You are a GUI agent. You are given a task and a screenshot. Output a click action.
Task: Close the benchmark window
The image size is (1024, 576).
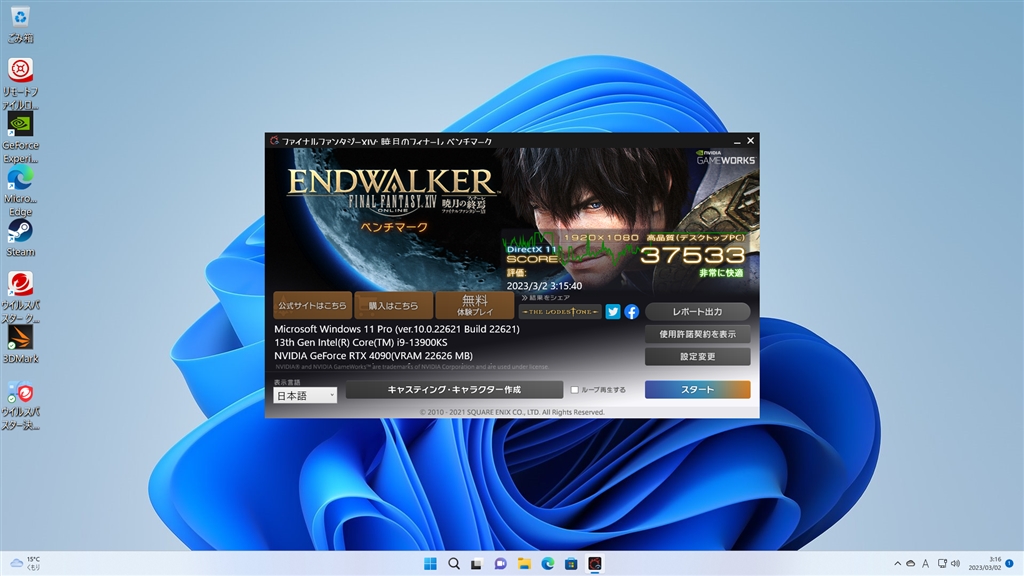click(x=750, y=140)
